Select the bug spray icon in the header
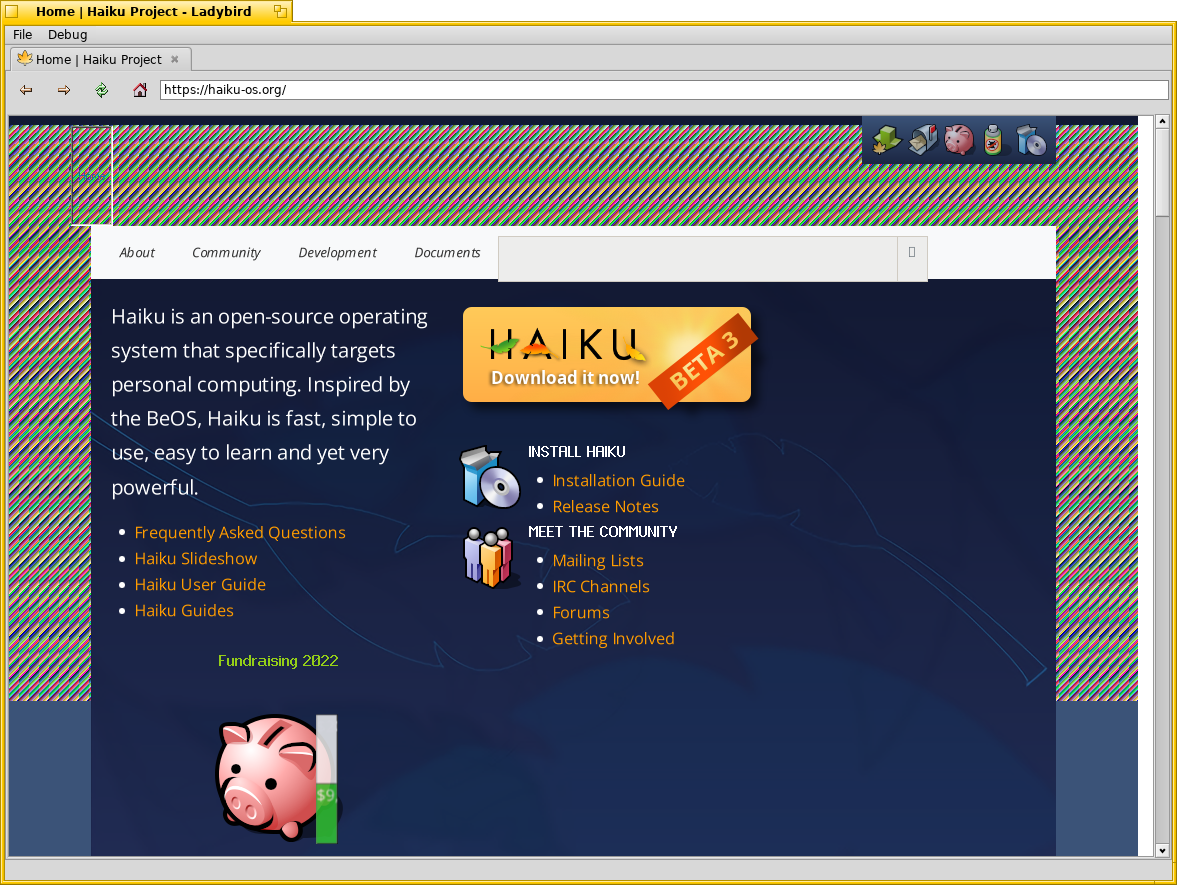Image resolution: width=1177 pixels, height=885 pixels. point(992,140)
